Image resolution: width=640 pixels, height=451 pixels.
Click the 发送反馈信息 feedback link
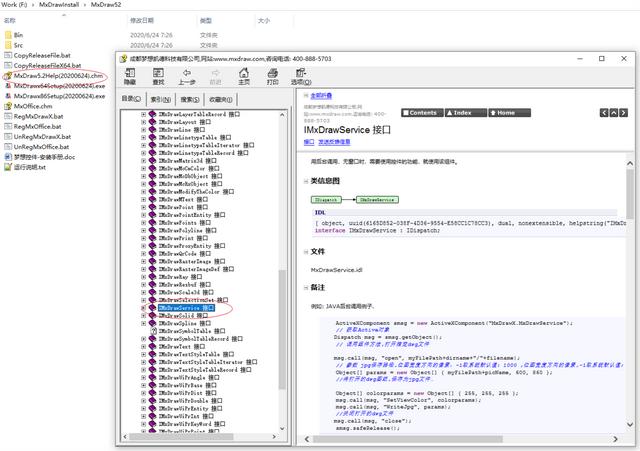point(334,142)
